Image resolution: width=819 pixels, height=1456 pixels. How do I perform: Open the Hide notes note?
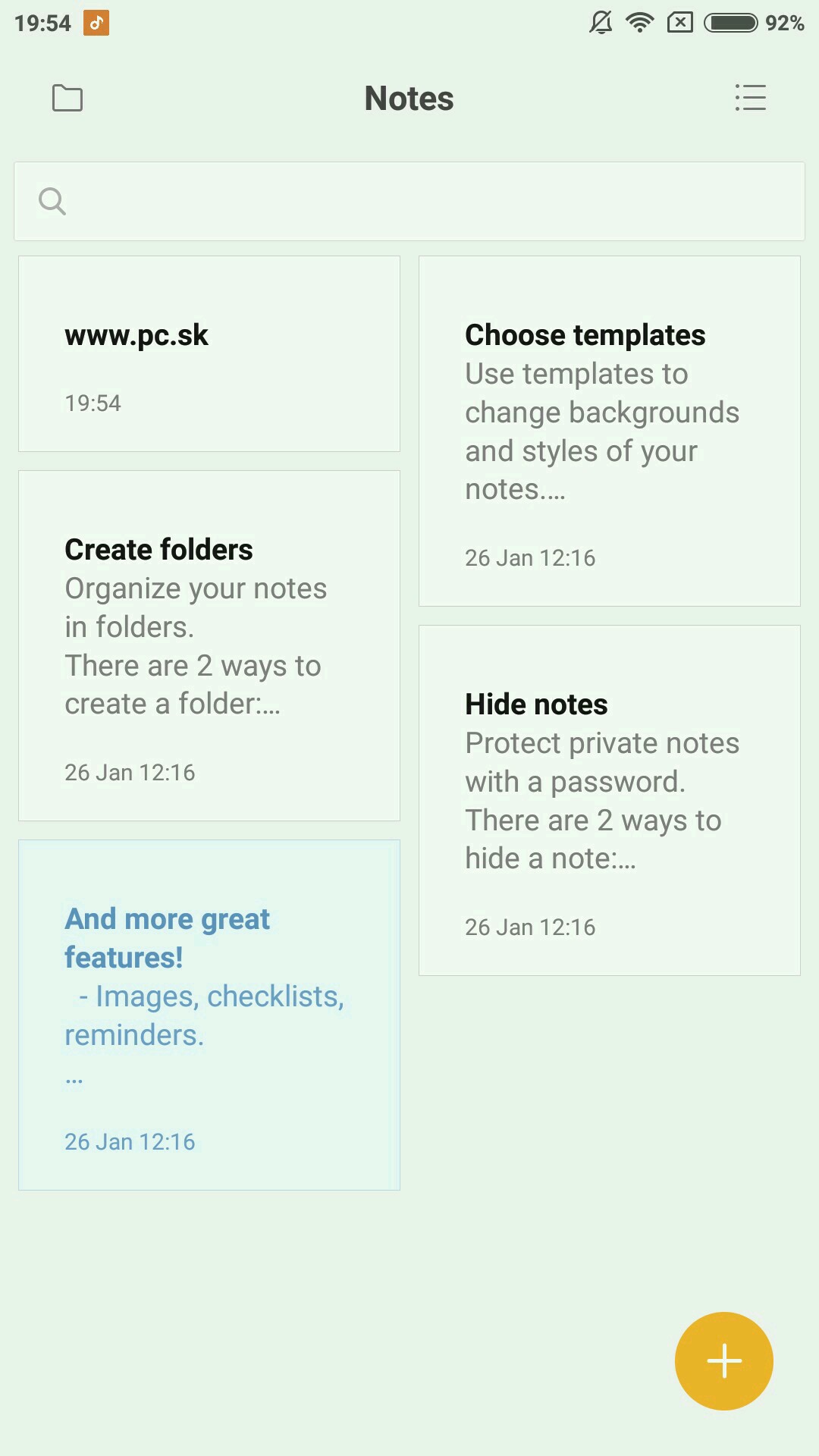(x=610, y=800)
